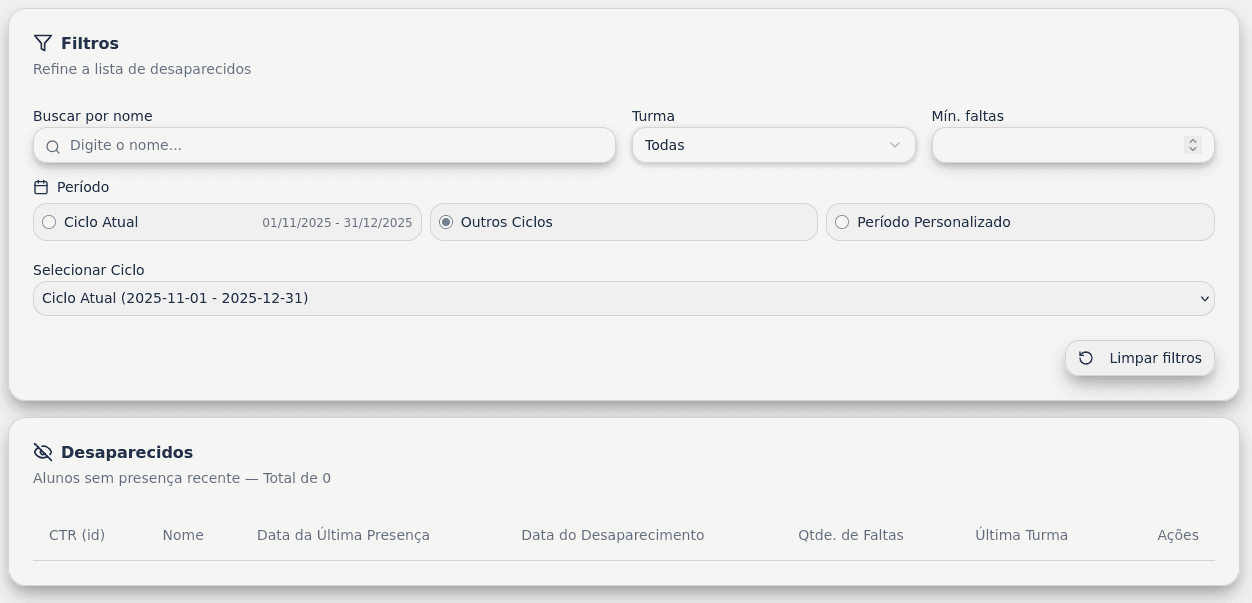Click the CTR (id) column header
Screen dimensions: 1252x603
[x=77, y=535]
